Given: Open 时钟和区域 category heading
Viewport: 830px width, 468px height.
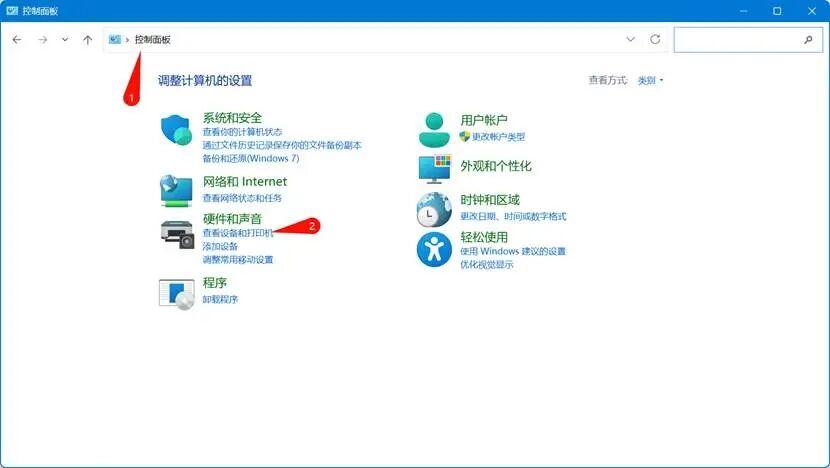Looking at the screenshot, I should 490,200.
